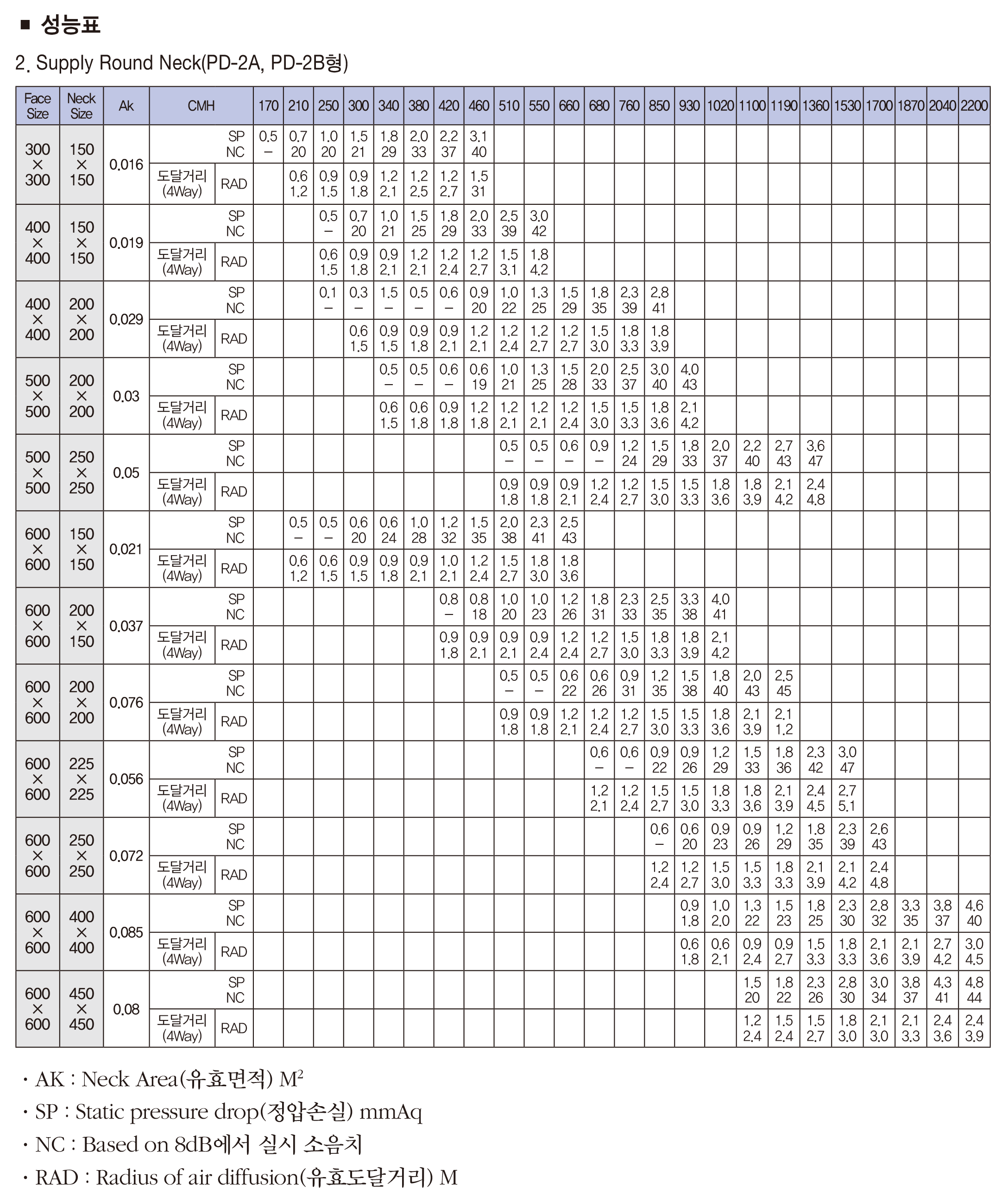Select the '510' CMH column header
This screenshot has height=1203, width=1008.
pyautogui.click(x=509, y=106)
